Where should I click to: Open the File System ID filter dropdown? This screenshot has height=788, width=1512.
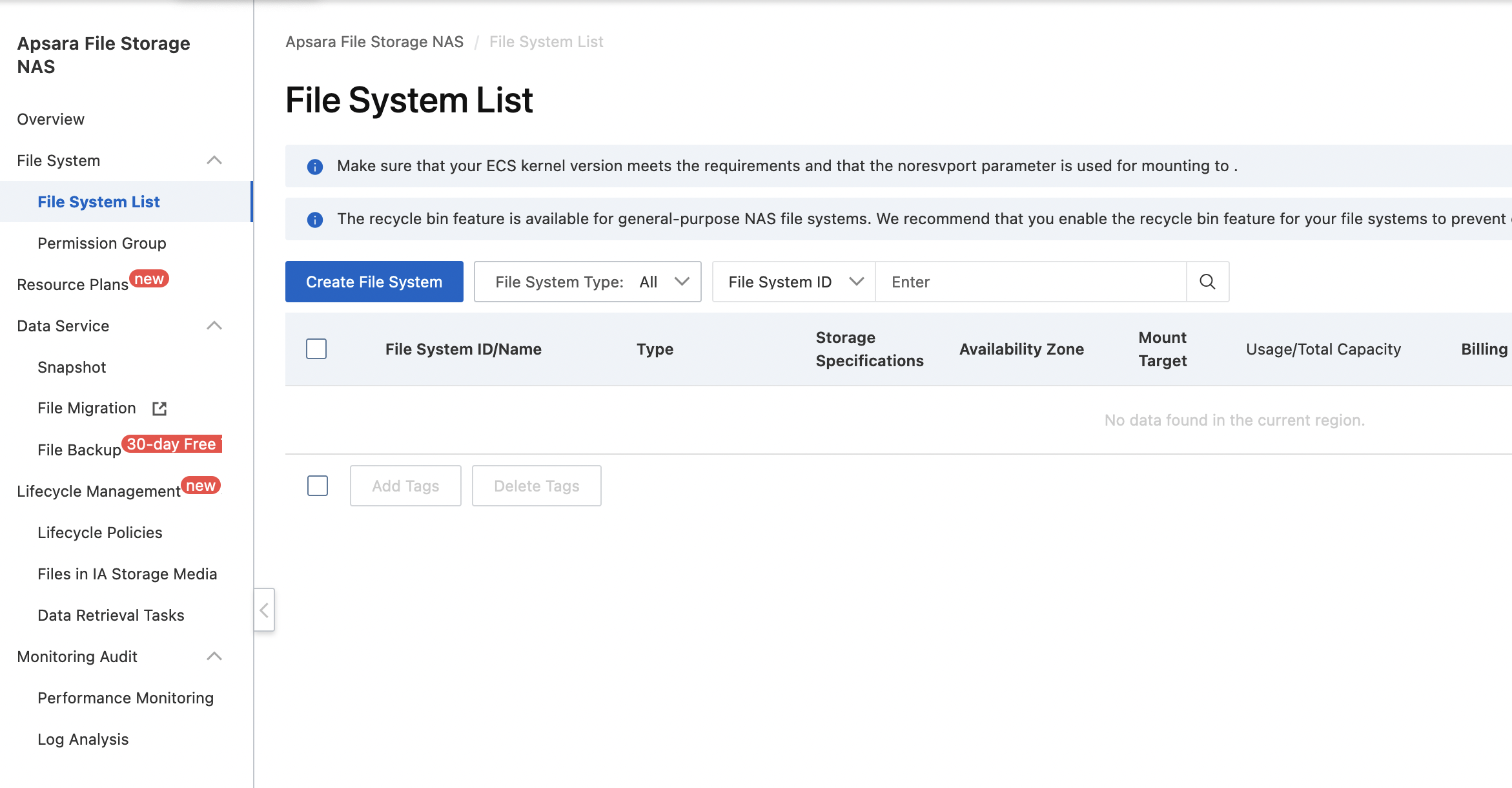coord(794,282)
